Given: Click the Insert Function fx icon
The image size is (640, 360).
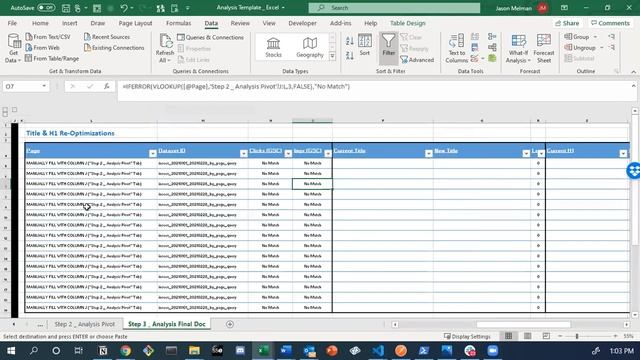Looking at the screenshot, I should [107, 86].
